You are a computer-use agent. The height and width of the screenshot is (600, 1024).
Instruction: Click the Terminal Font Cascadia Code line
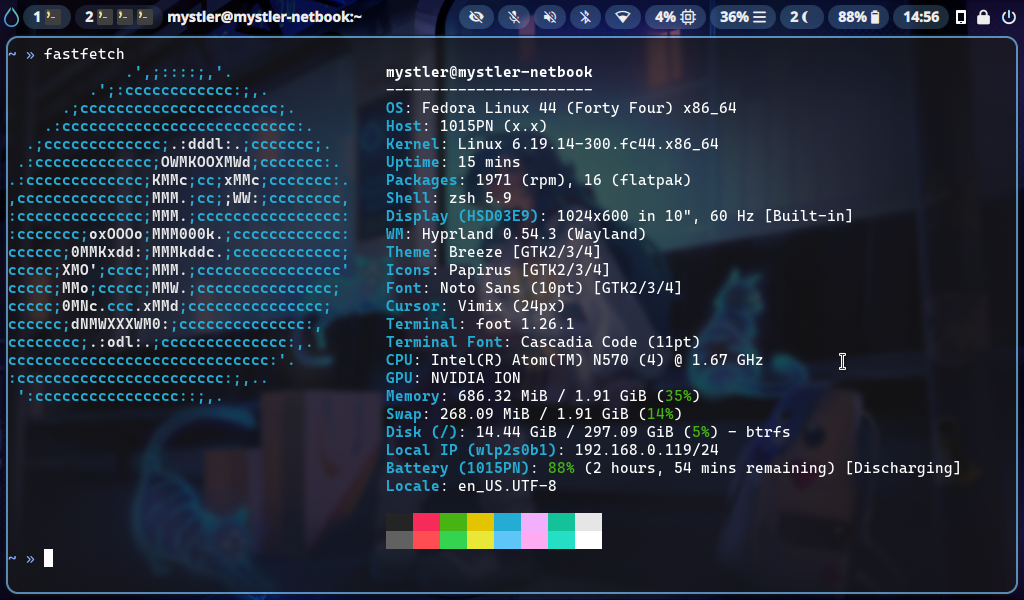point(543,342)
